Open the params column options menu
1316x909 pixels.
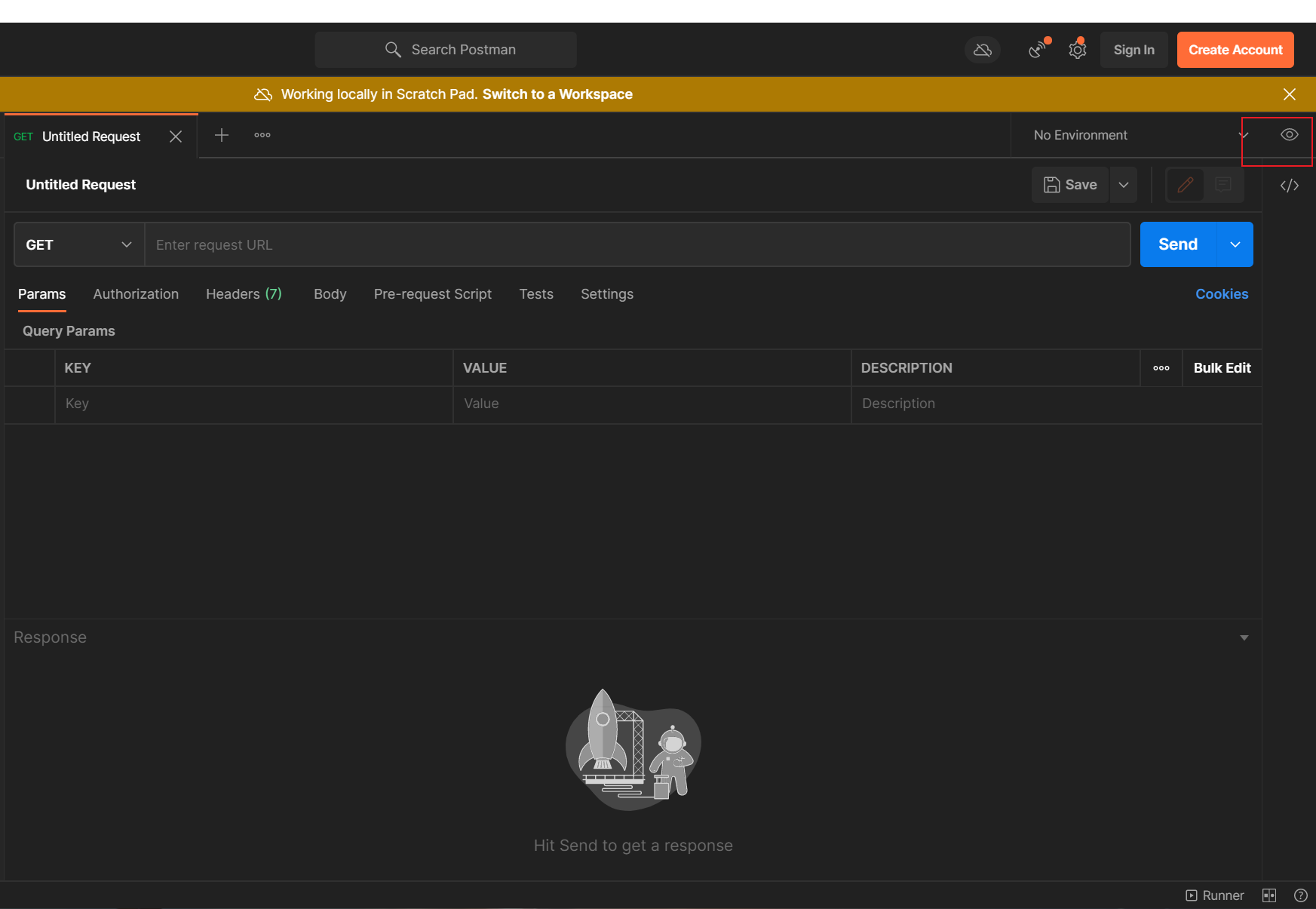click(1161, 368)
